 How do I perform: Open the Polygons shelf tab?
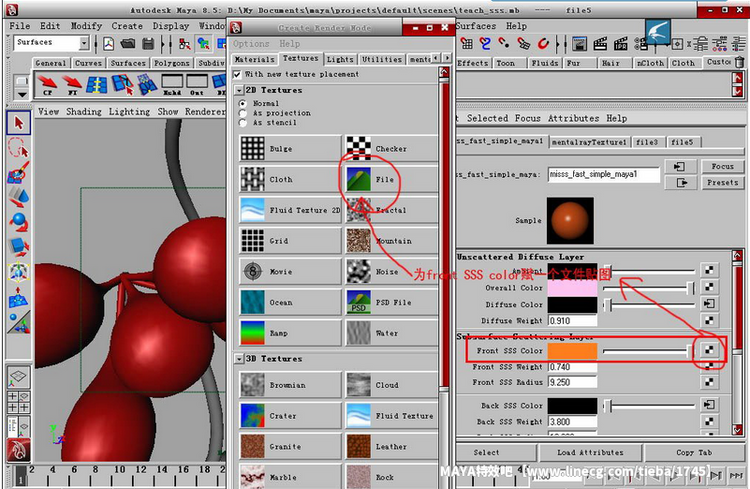point(172,63)
